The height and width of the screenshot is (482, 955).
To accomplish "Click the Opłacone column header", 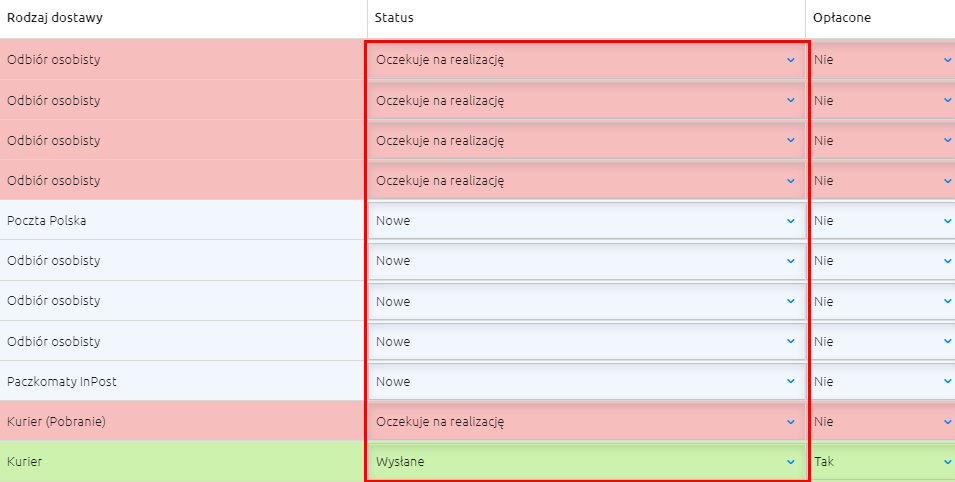I will (x=842, y=18).
